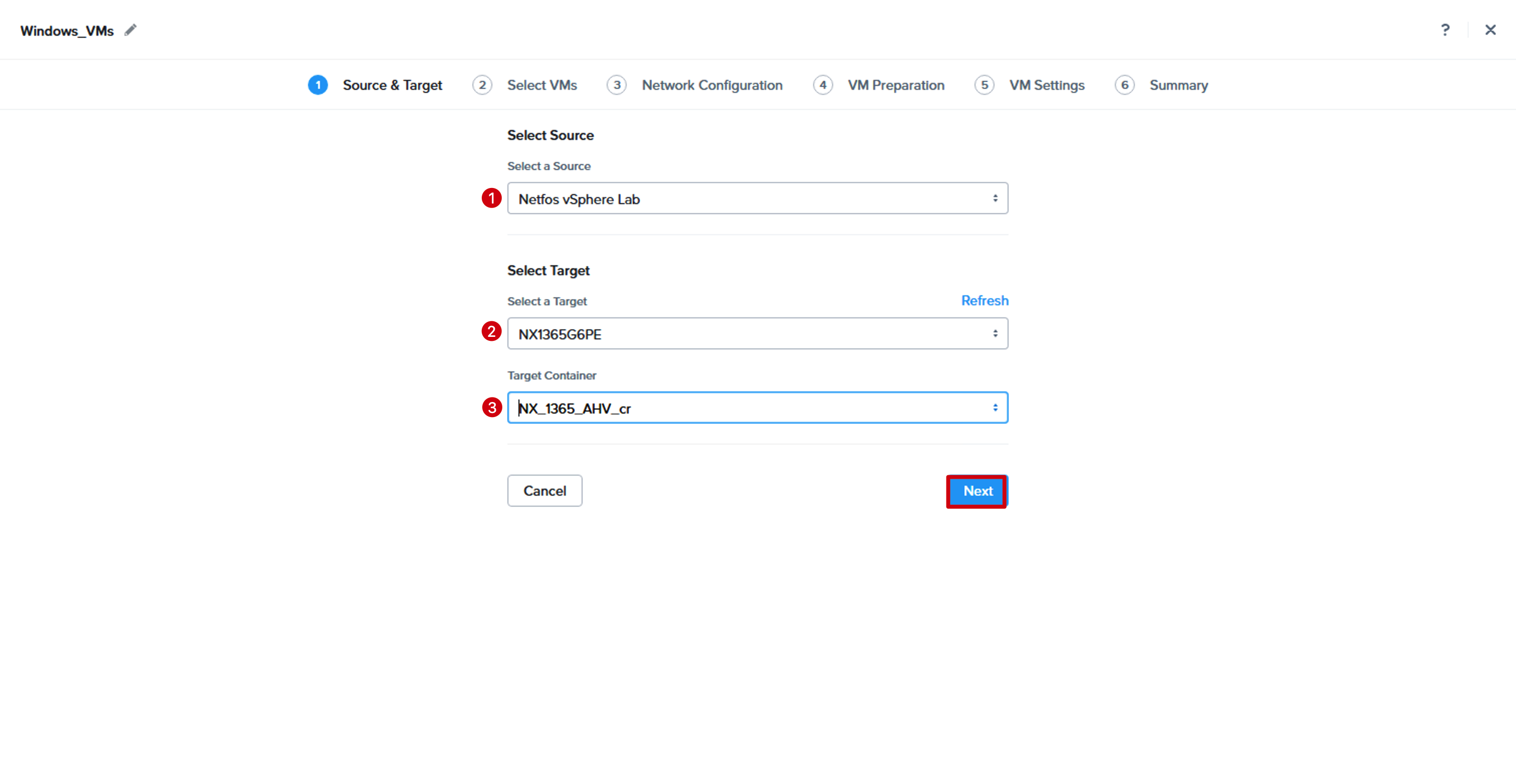Click the step 2 circle icon
Viewport: 1516px width, 784px height.
(x=482, y=85)
